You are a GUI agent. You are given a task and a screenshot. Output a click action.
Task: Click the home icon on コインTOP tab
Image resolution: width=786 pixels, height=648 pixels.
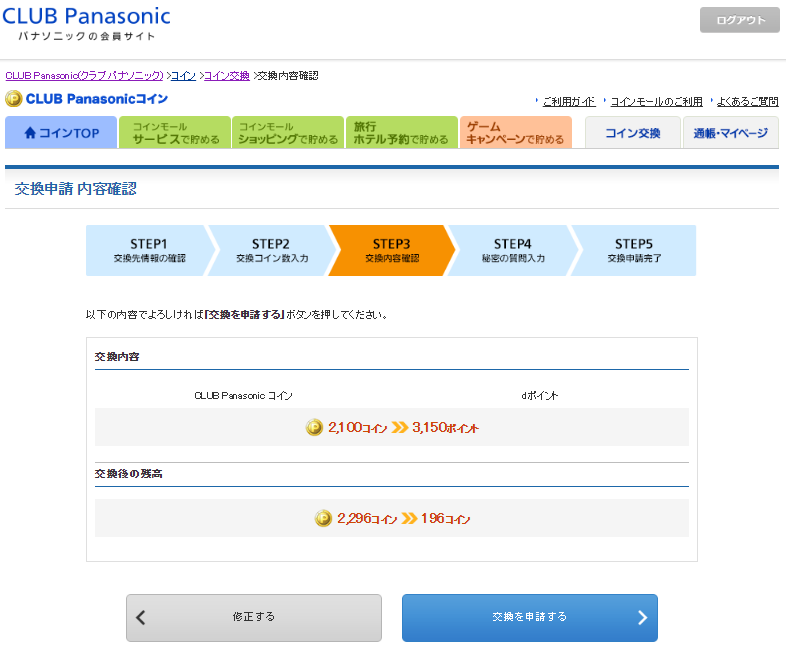(30, 133)
